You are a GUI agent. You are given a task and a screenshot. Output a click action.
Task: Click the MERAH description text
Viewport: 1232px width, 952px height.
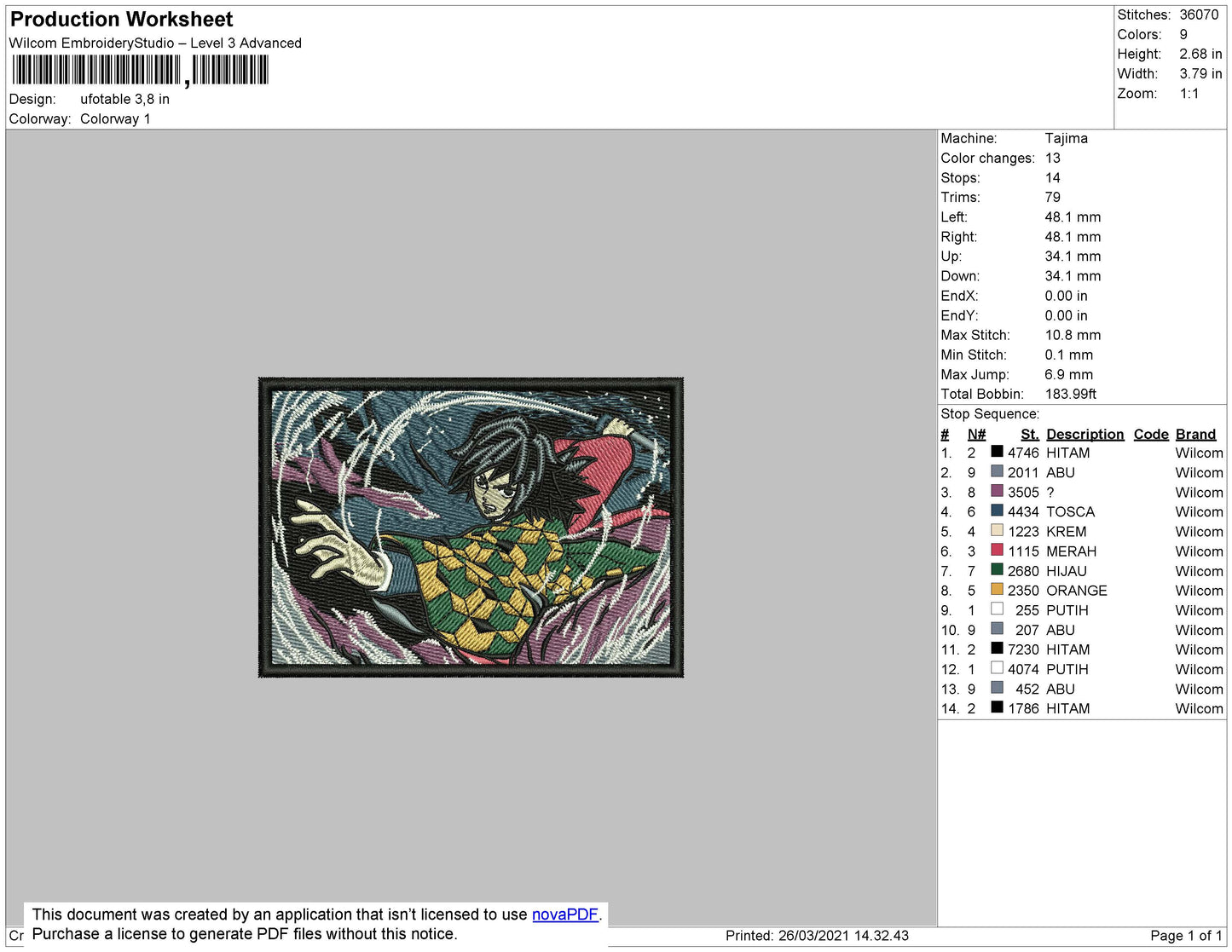click(x=1071, y=551)
